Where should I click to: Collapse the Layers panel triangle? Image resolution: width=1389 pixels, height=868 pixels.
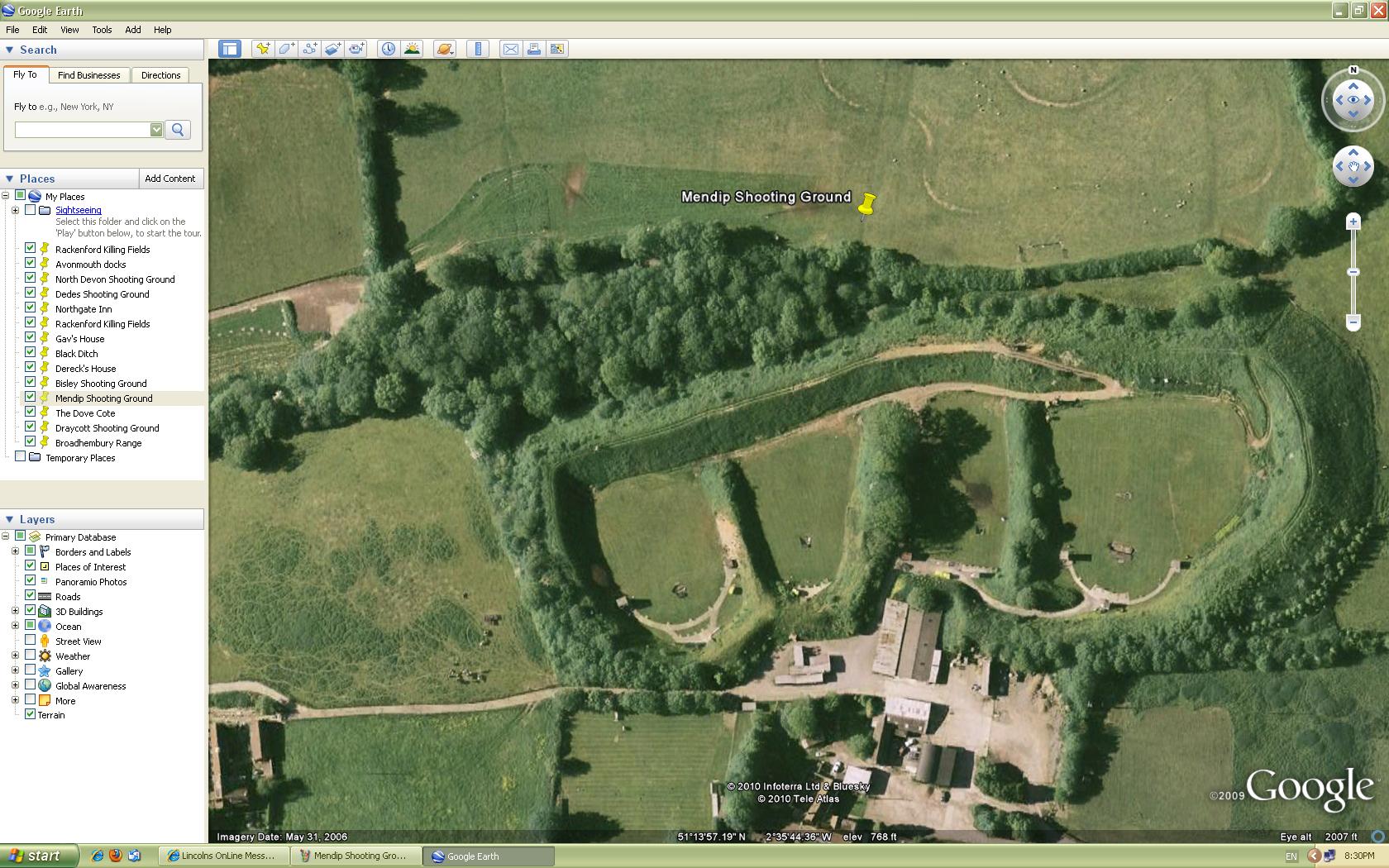(10, 519)
